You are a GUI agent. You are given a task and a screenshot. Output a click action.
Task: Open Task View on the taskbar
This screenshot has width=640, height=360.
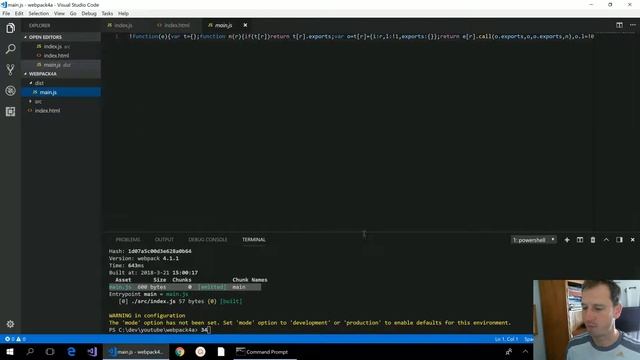pyautogui.click(x=50, y=351)
